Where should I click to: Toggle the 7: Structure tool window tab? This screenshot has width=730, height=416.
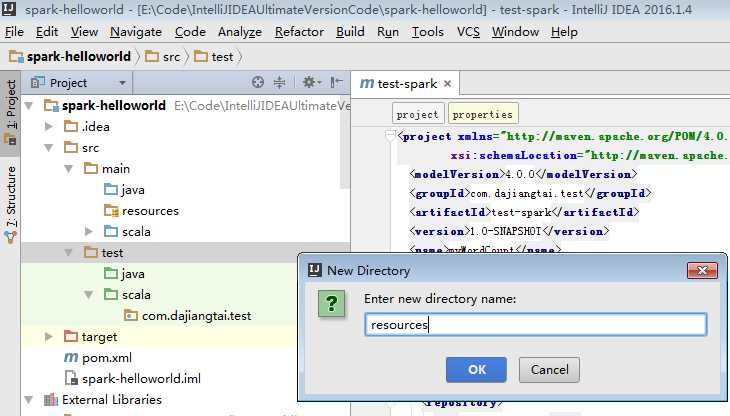click(x=10, y=203)
